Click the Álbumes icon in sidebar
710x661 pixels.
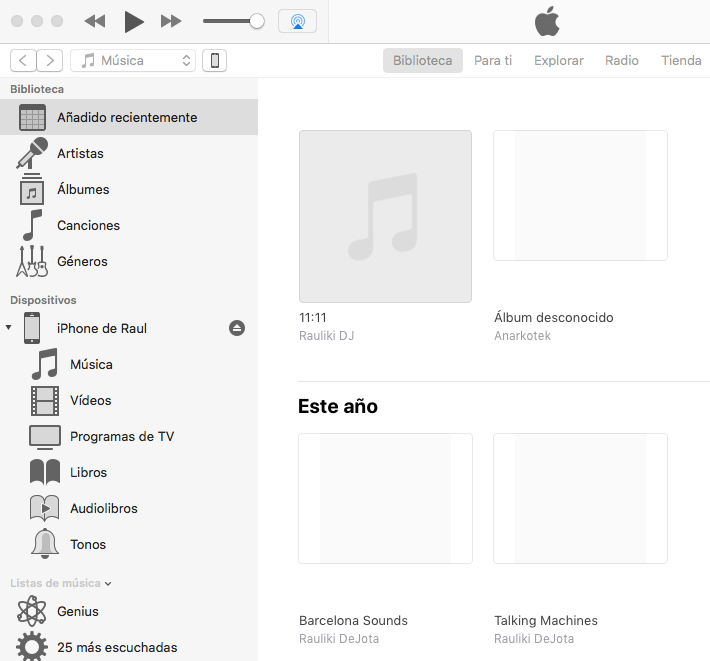[x=32, y=189]
